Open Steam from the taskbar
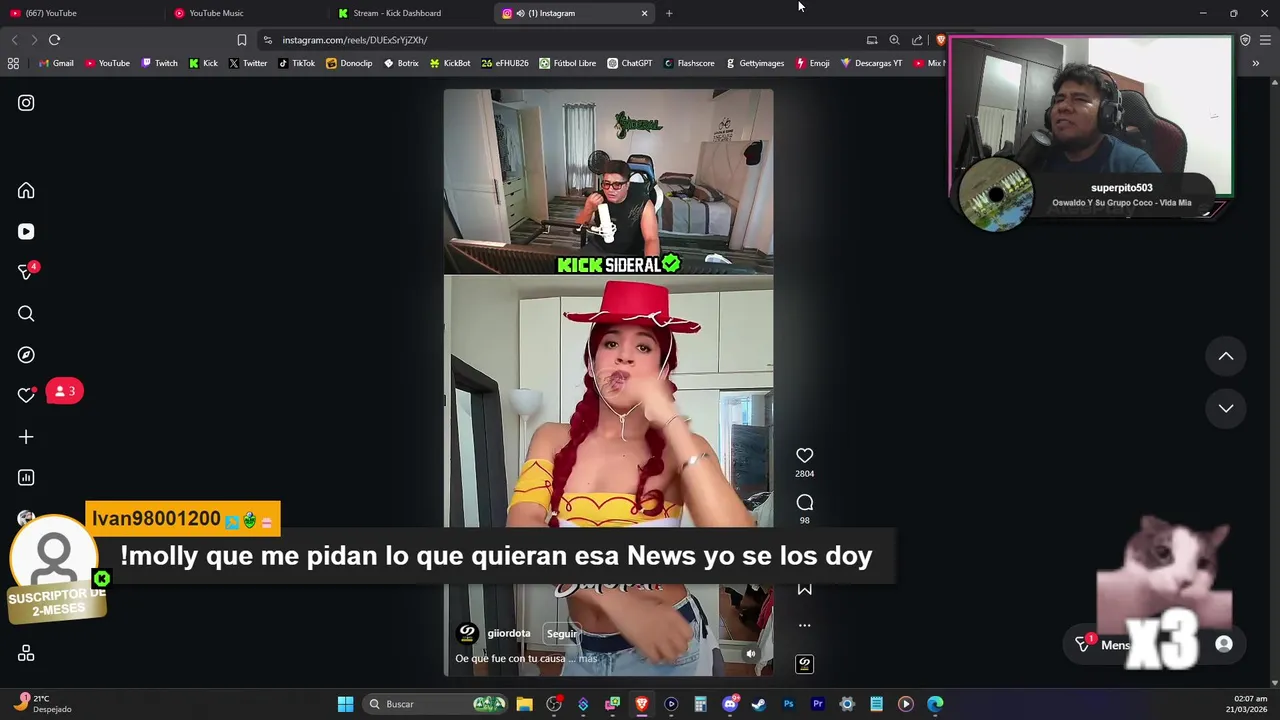The width and height of the screenshot is (1280, 720). click(x=759, y=704)
